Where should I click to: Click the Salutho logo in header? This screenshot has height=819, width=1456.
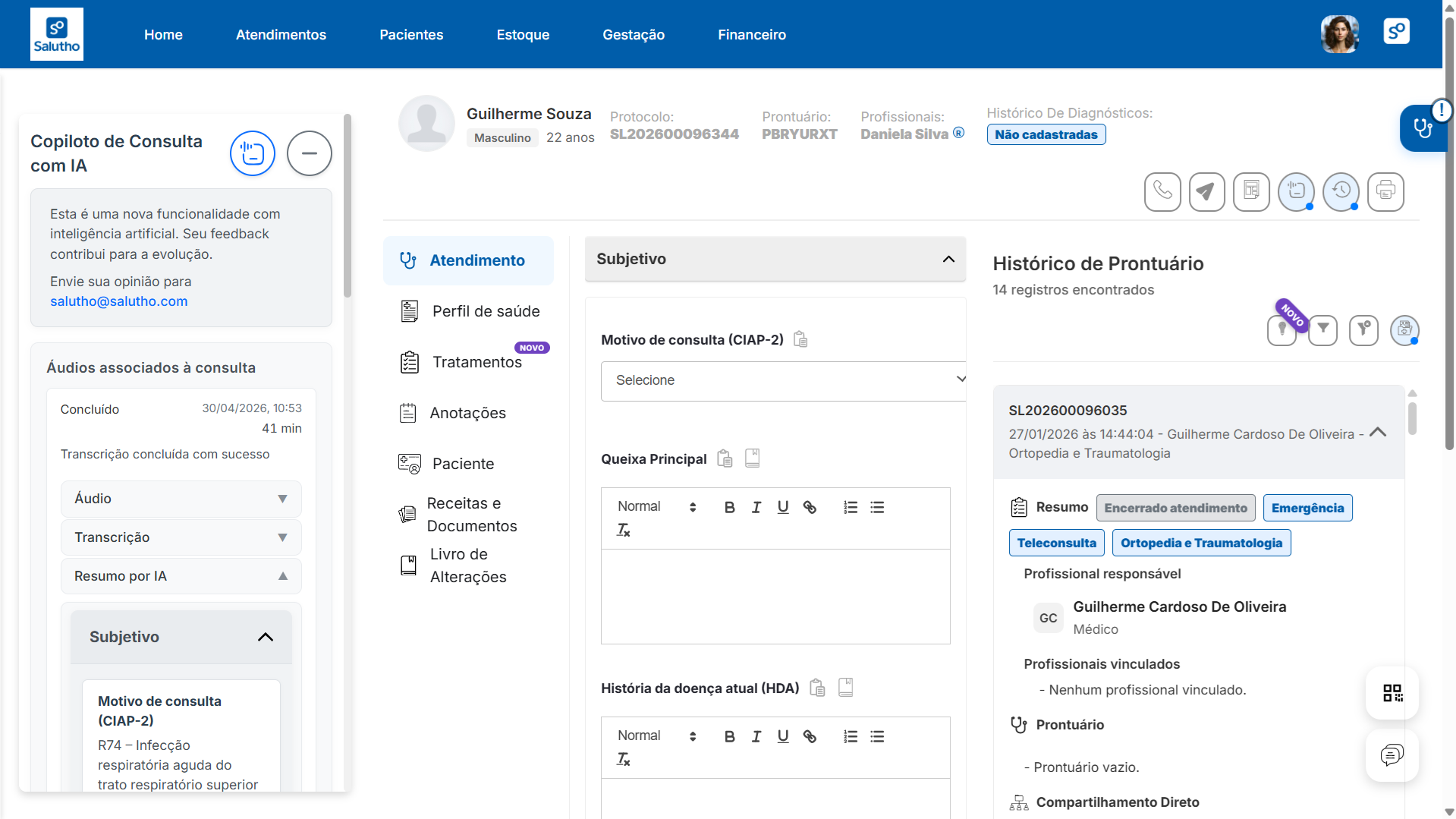[57, 34]
